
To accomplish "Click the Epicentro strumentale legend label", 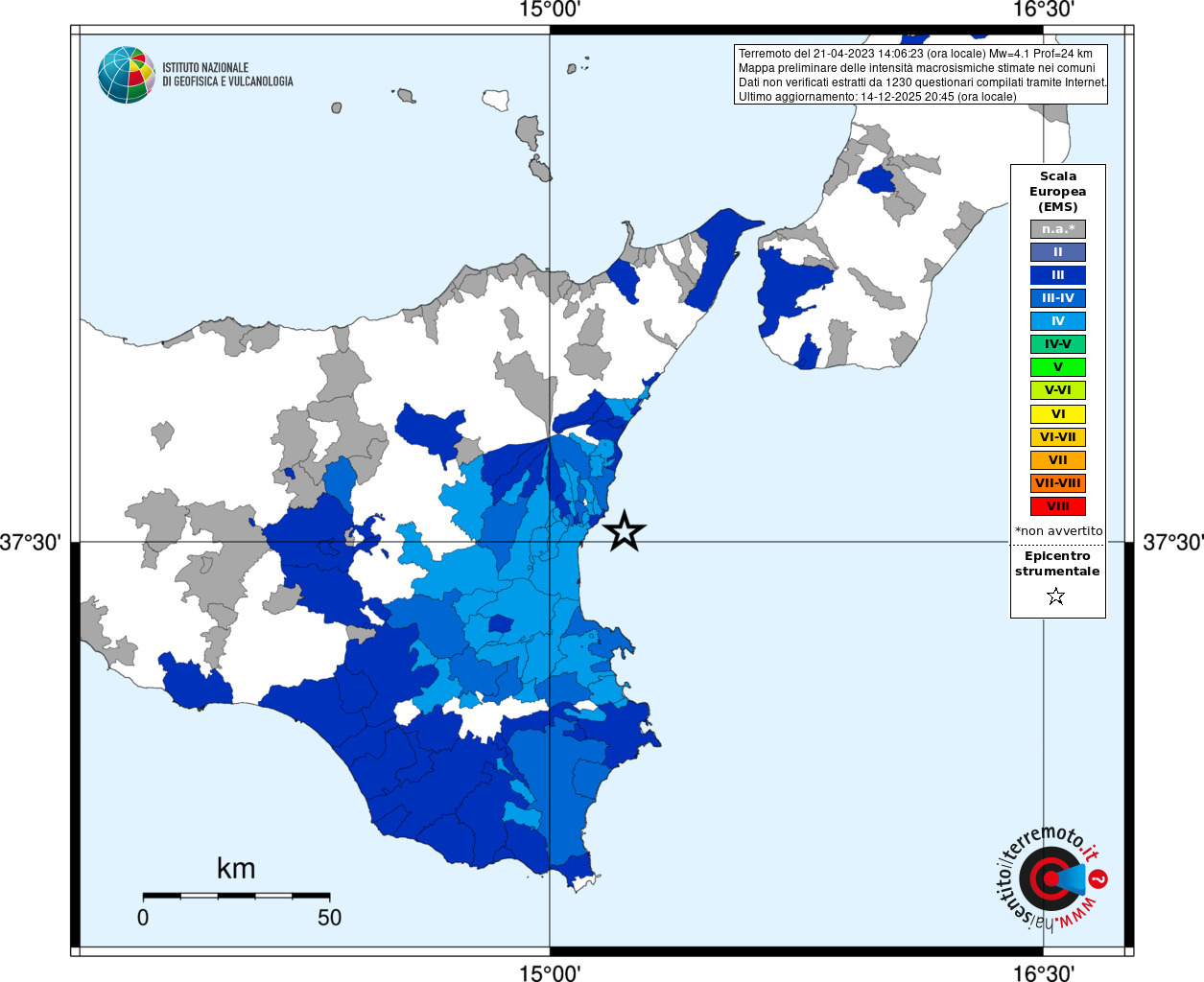I will point(1057,564).
